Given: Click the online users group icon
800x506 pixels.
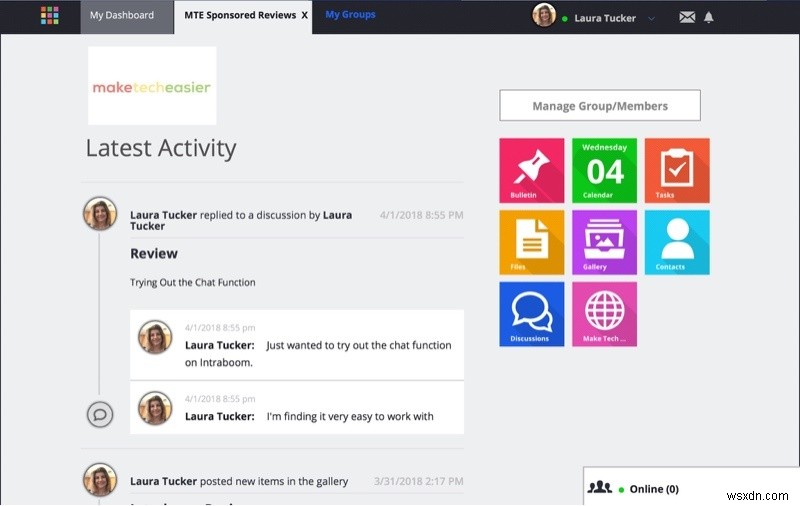Looking at the screenshot, I should (599, 487).
